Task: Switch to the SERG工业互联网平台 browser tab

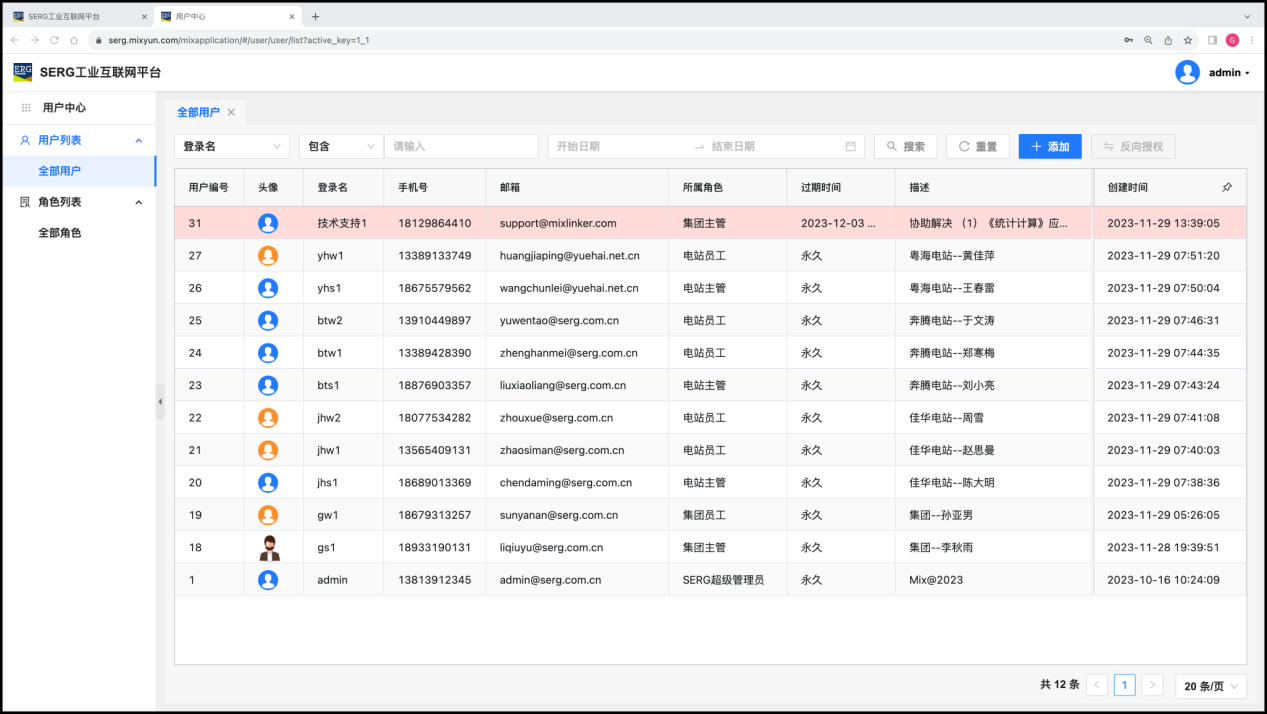Action: click(x=78, y=16)
